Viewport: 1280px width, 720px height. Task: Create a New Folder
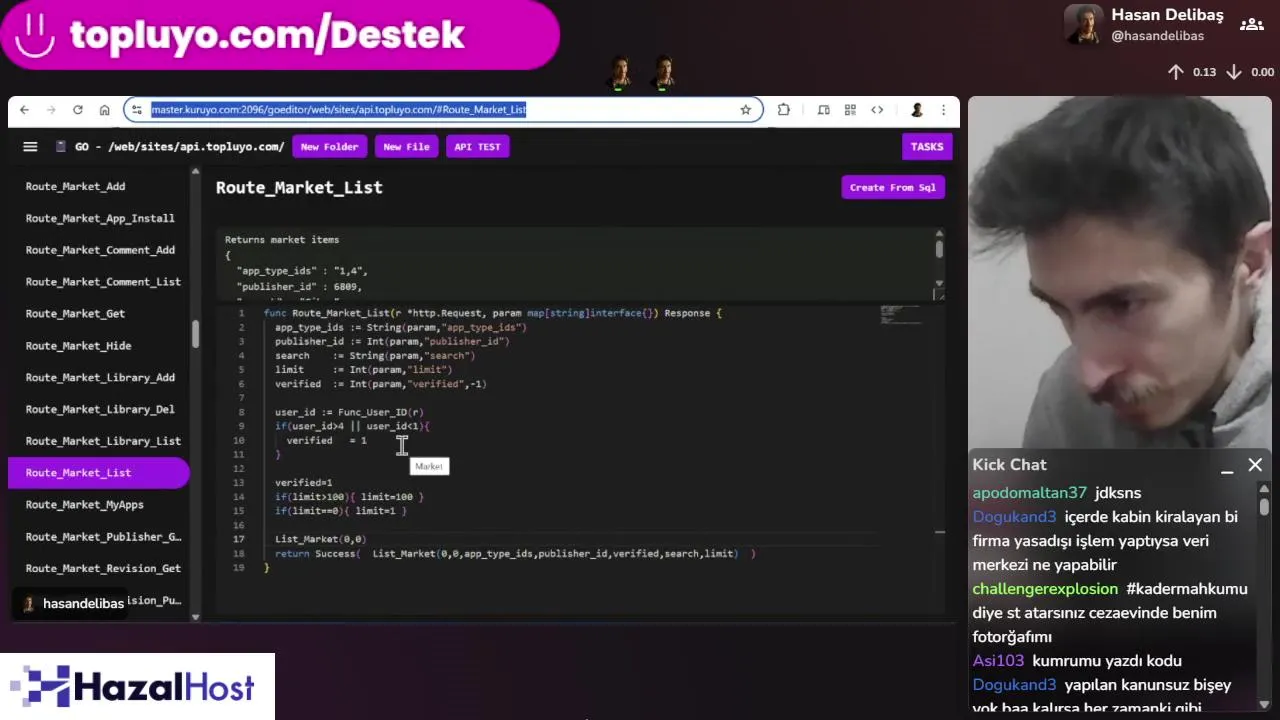click(x=329, y=147)
